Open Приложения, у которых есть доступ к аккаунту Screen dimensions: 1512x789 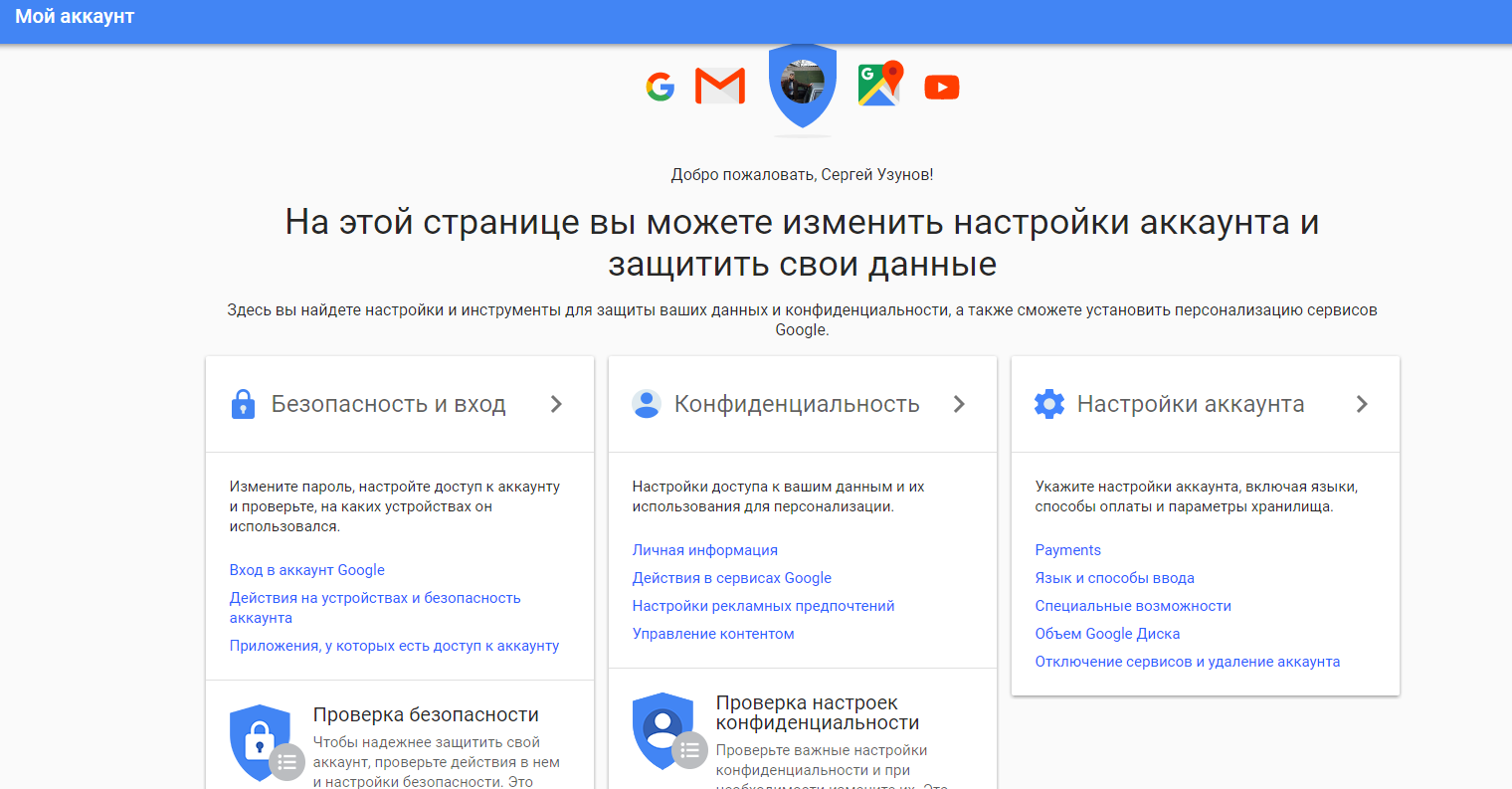[x=394, y=646]
